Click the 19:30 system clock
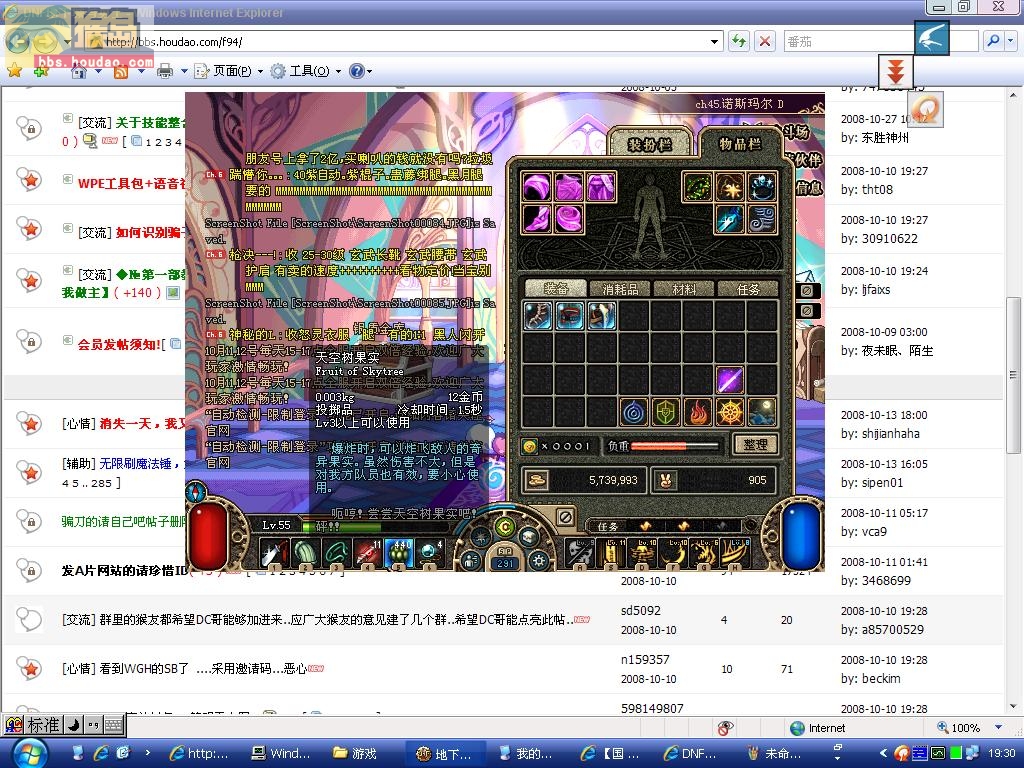Screen dimensions: 1024x768 click(1001, 753)
